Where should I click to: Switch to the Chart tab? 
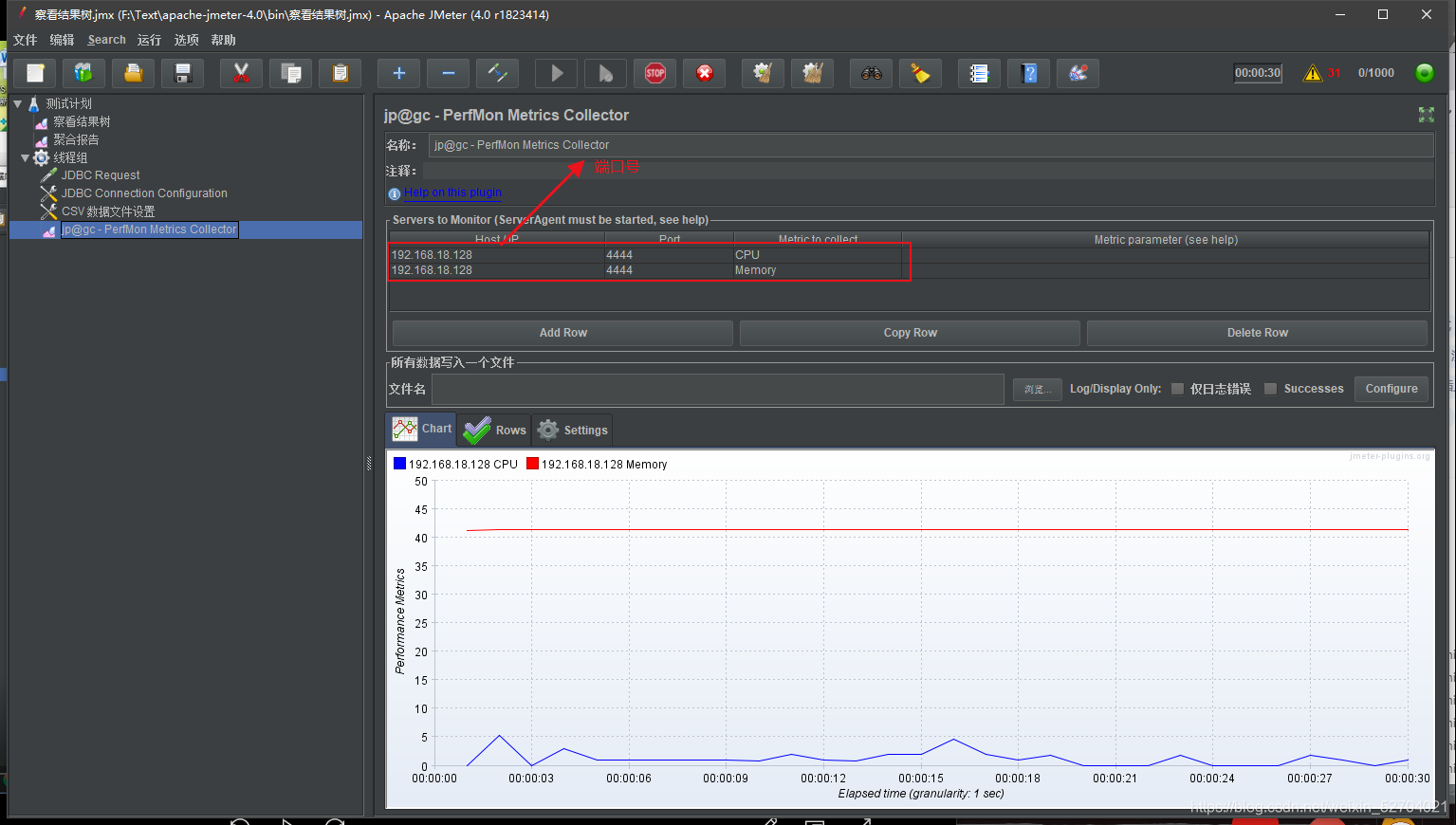421,429
